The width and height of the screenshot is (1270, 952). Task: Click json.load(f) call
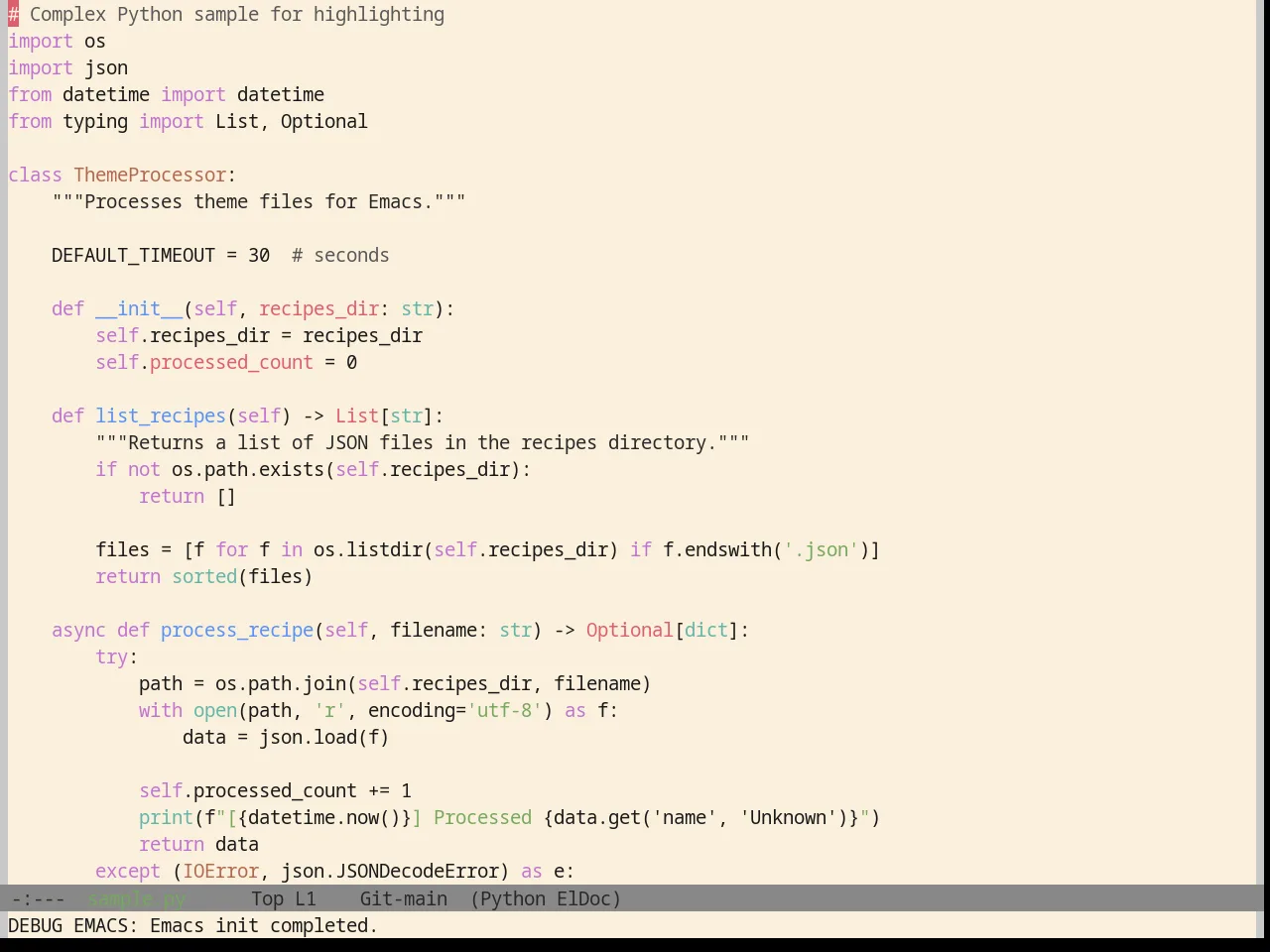(x=324, y=738)
